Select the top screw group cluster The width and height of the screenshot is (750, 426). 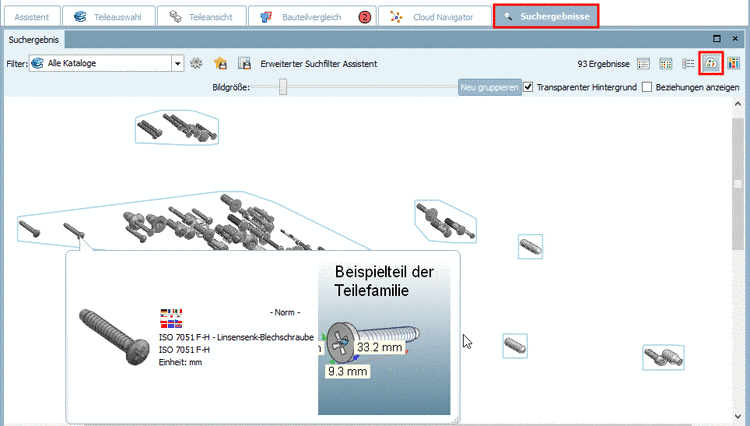176,127
